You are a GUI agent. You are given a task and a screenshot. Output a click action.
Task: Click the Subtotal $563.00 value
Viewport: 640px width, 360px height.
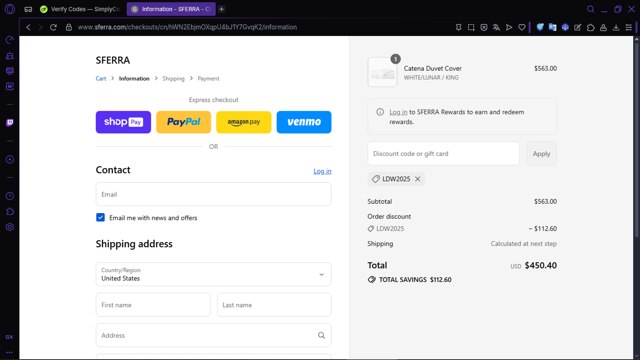(545, 201)
